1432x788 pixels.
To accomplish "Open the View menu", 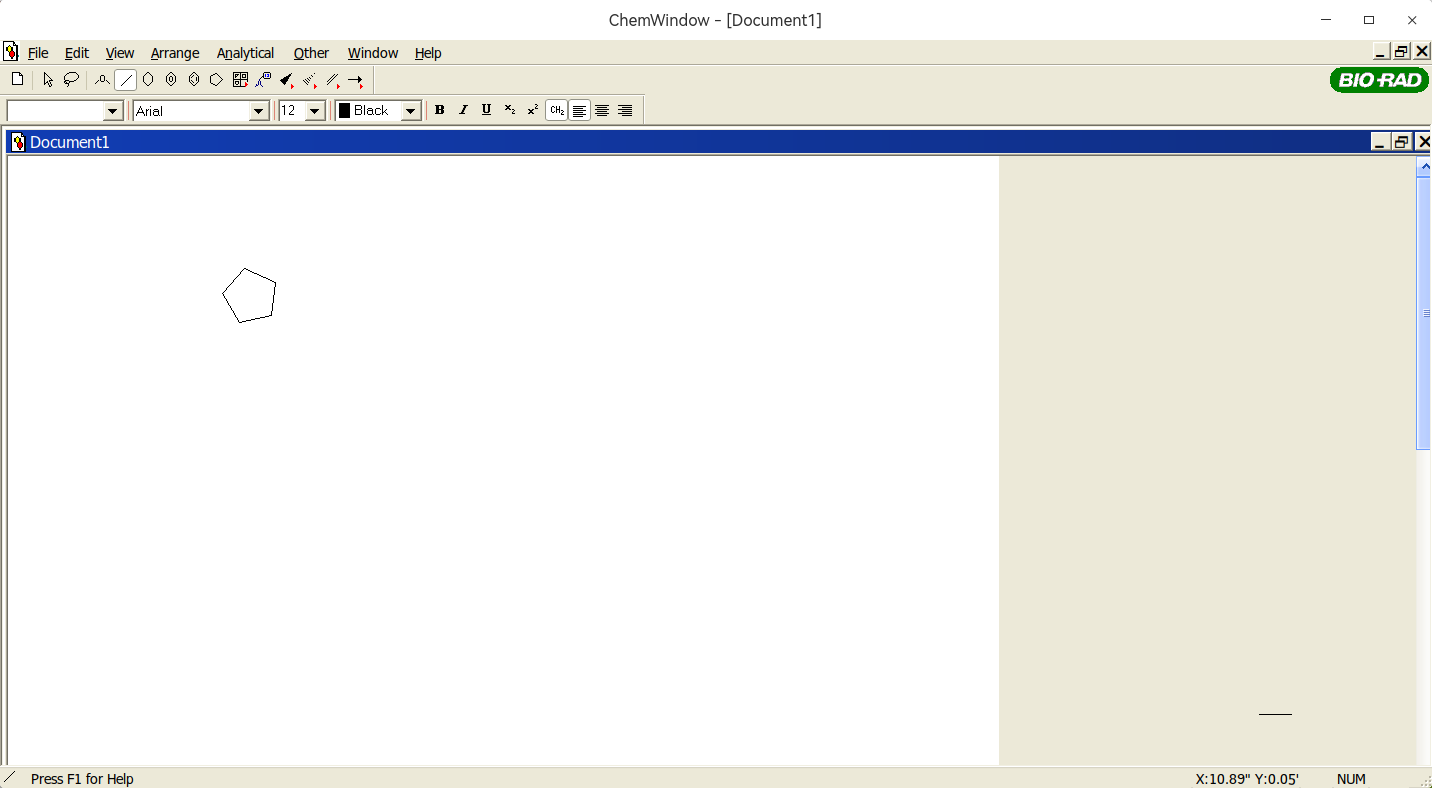I will [120, 53].
